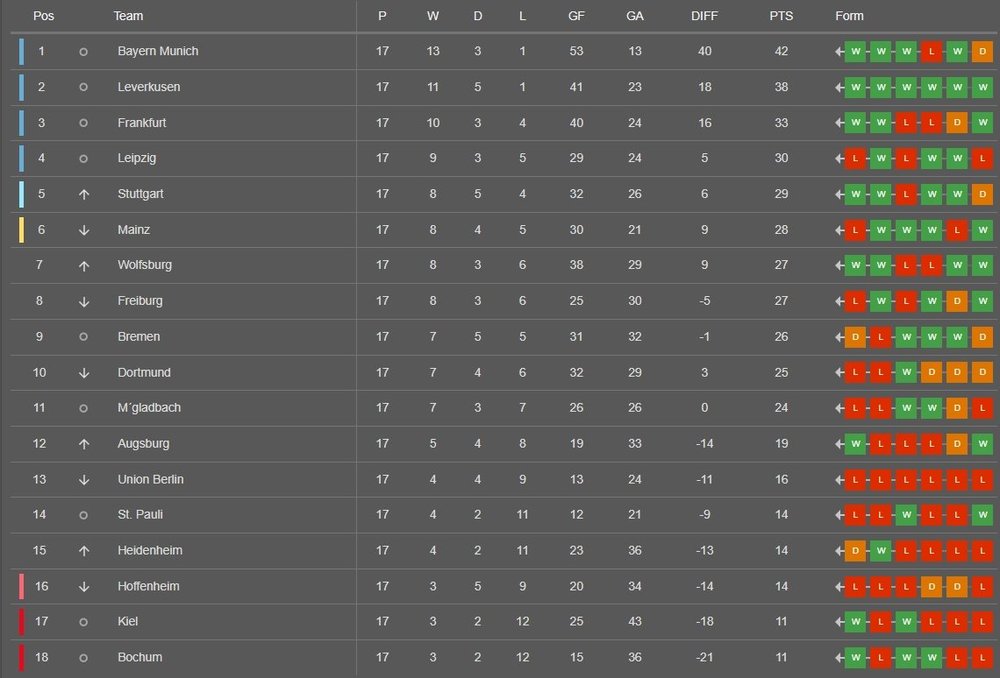
Task: Click Leverkusen's form history back arrow
Action: 839,87
